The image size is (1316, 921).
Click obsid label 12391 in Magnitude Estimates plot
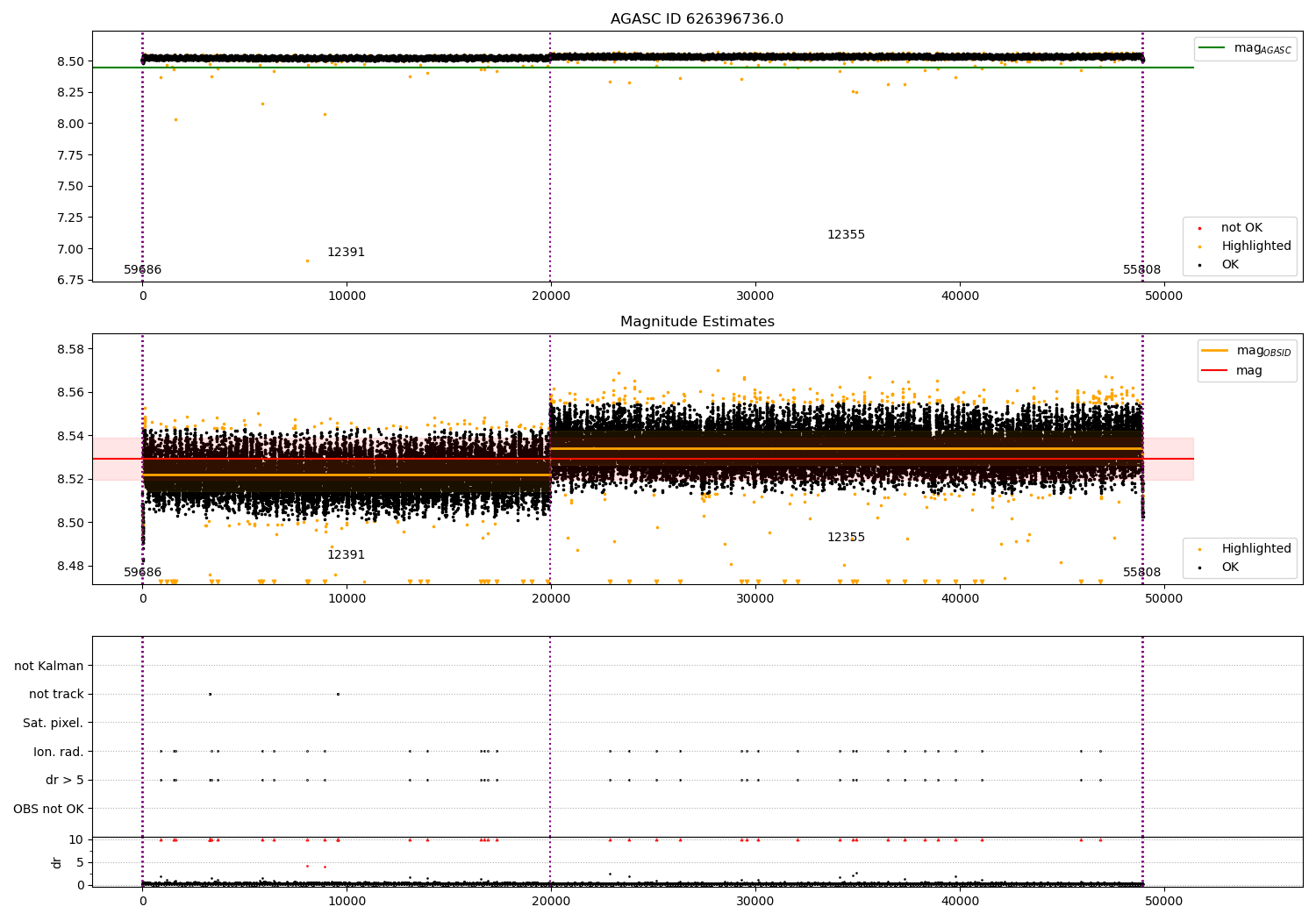[346, 555]
